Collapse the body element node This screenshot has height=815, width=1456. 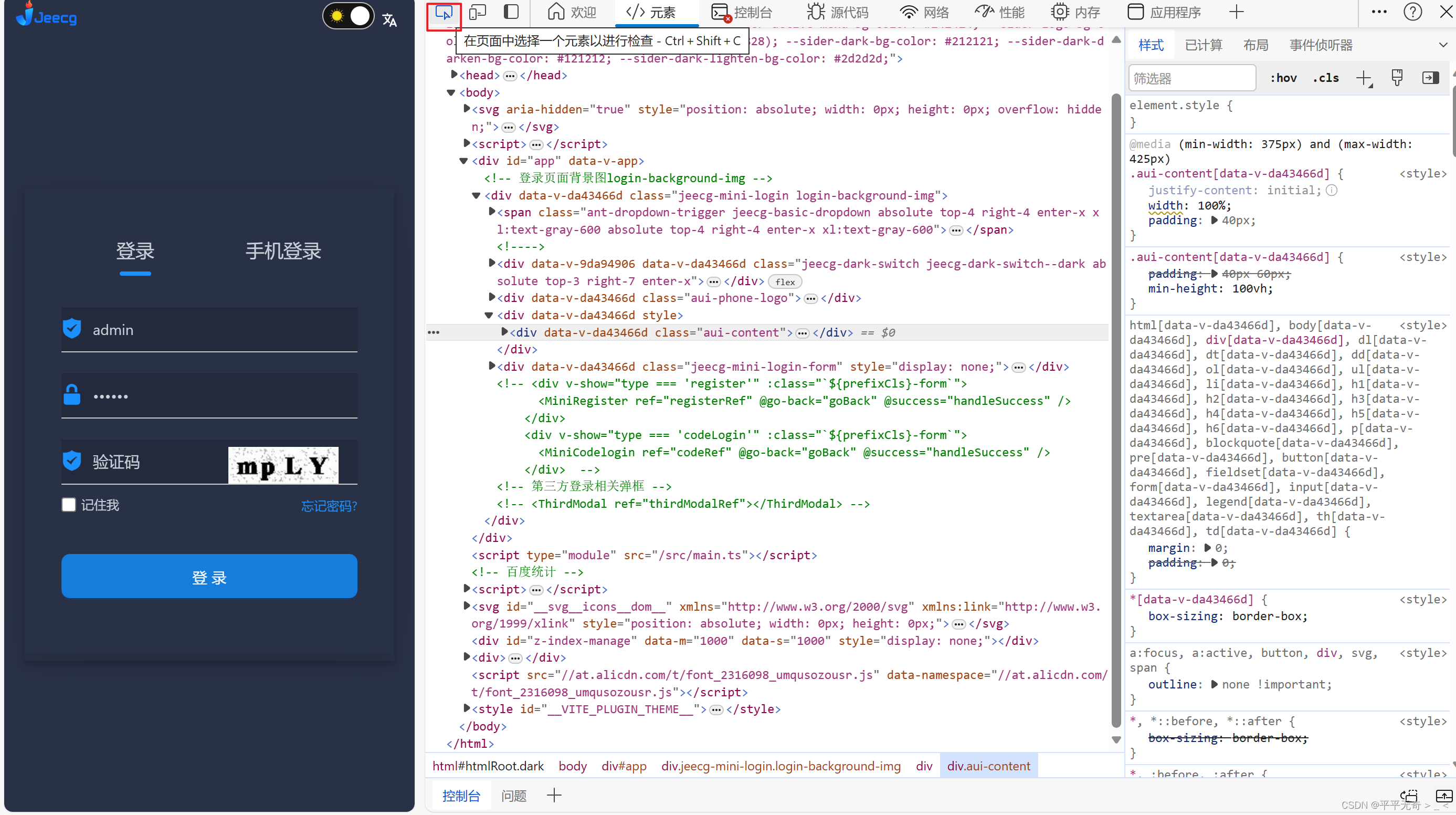(451, 92)
